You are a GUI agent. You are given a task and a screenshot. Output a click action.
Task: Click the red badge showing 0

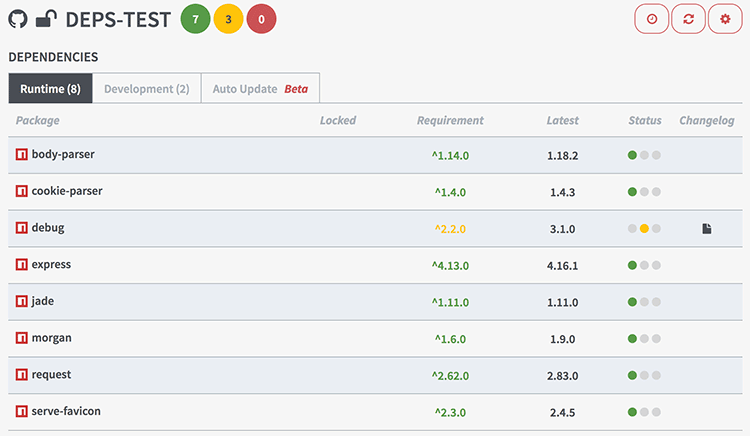coord(261,19)
